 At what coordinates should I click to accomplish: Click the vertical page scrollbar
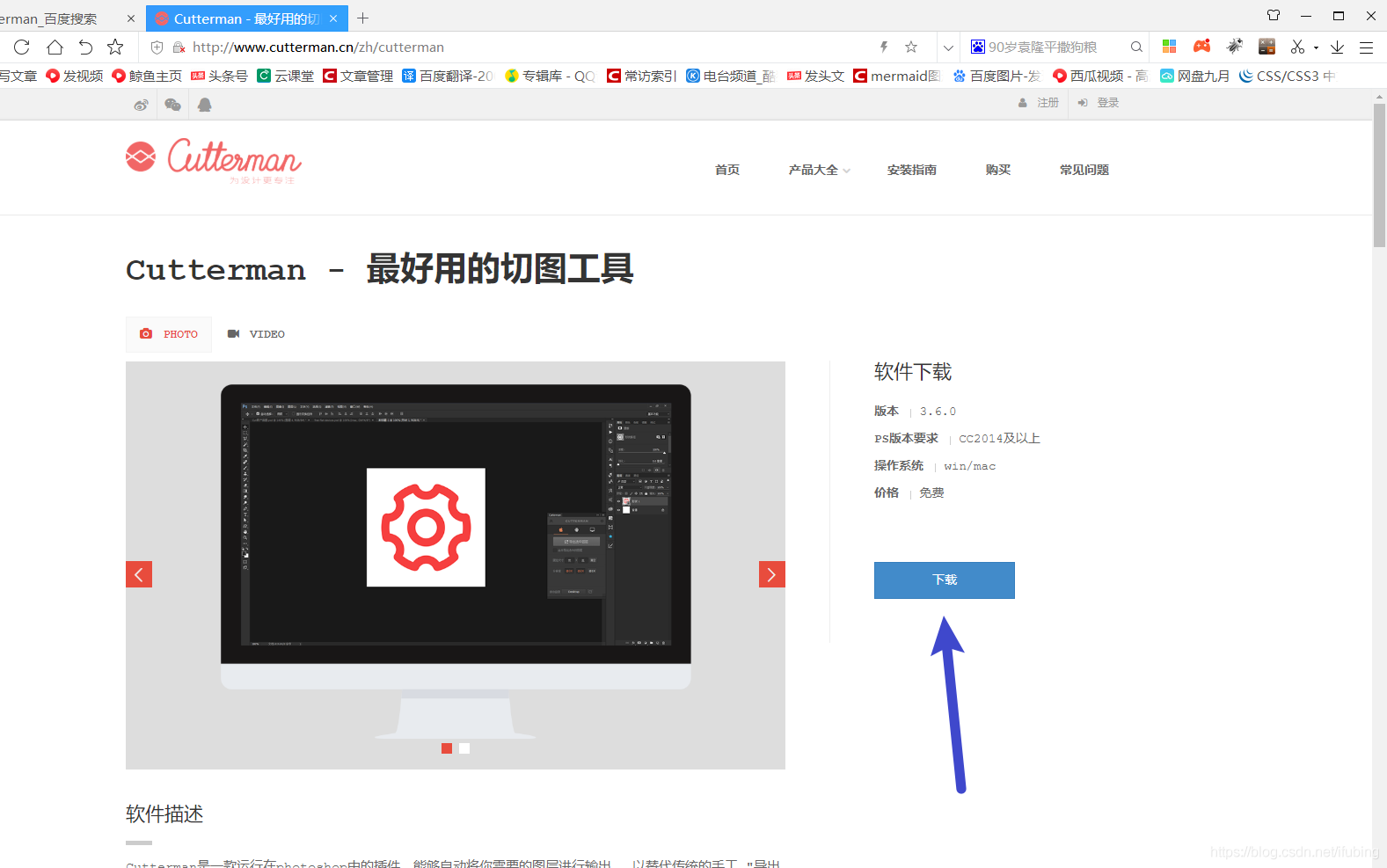(x=1379, y=176)
